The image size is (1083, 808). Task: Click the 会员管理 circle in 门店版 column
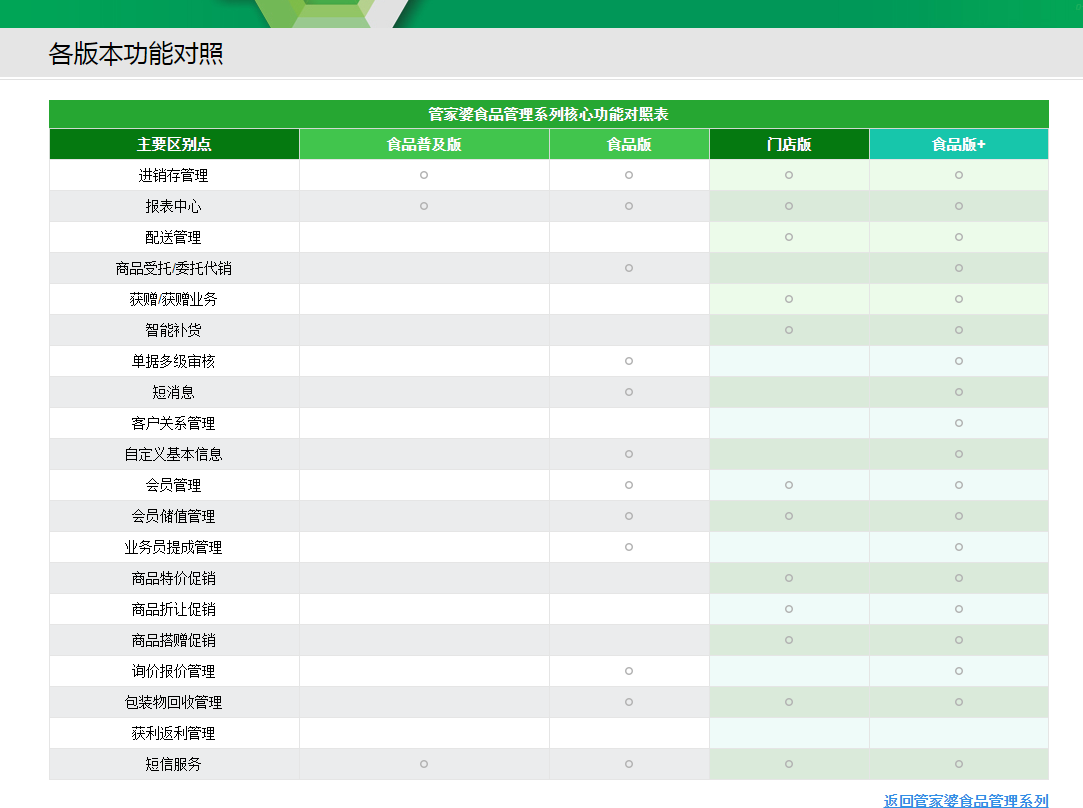(x=789, y=485)
